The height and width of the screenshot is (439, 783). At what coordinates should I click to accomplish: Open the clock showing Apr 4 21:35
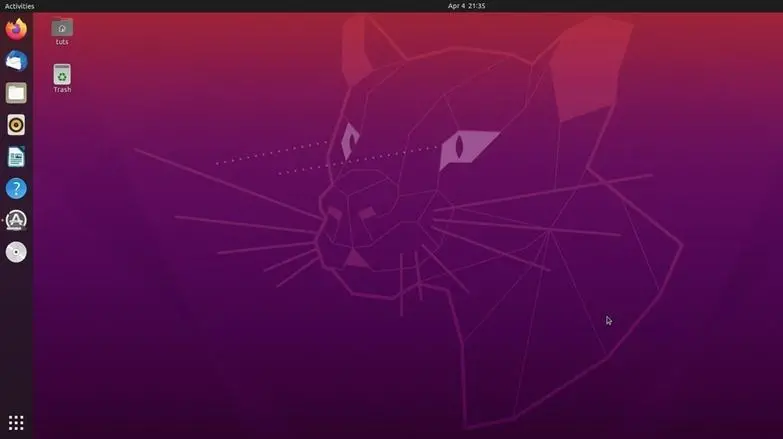click(466, 6)
